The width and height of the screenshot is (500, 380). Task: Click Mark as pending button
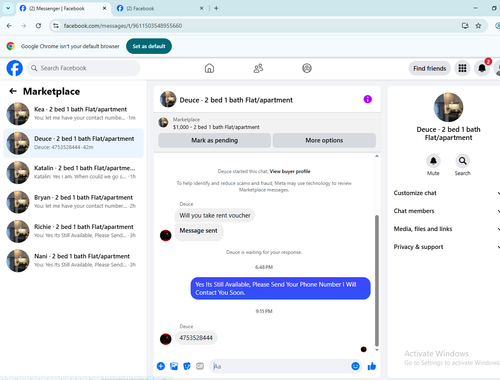point(214,140)
